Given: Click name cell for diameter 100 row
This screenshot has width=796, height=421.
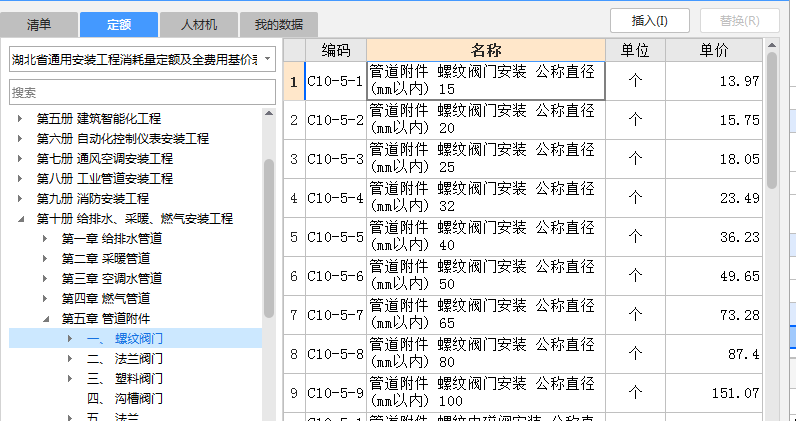Looking at the screenshot, I should pyautogui.click(x=486, y=393).
